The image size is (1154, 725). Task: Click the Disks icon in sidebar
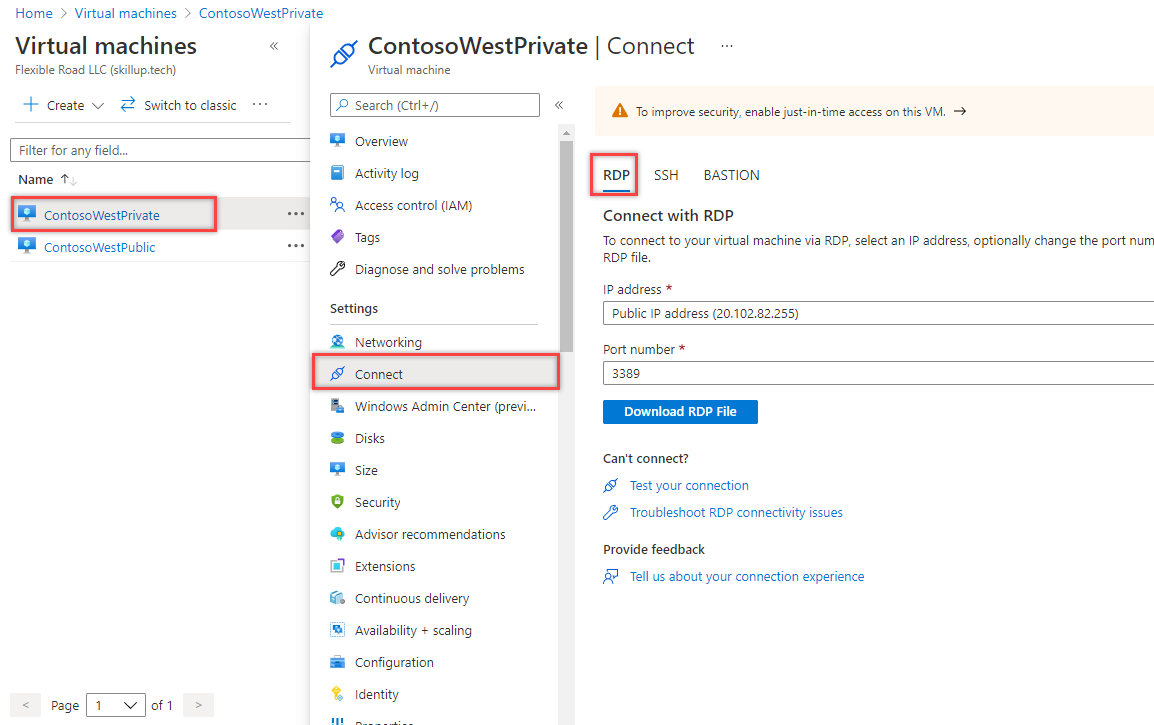pos(338,438)
